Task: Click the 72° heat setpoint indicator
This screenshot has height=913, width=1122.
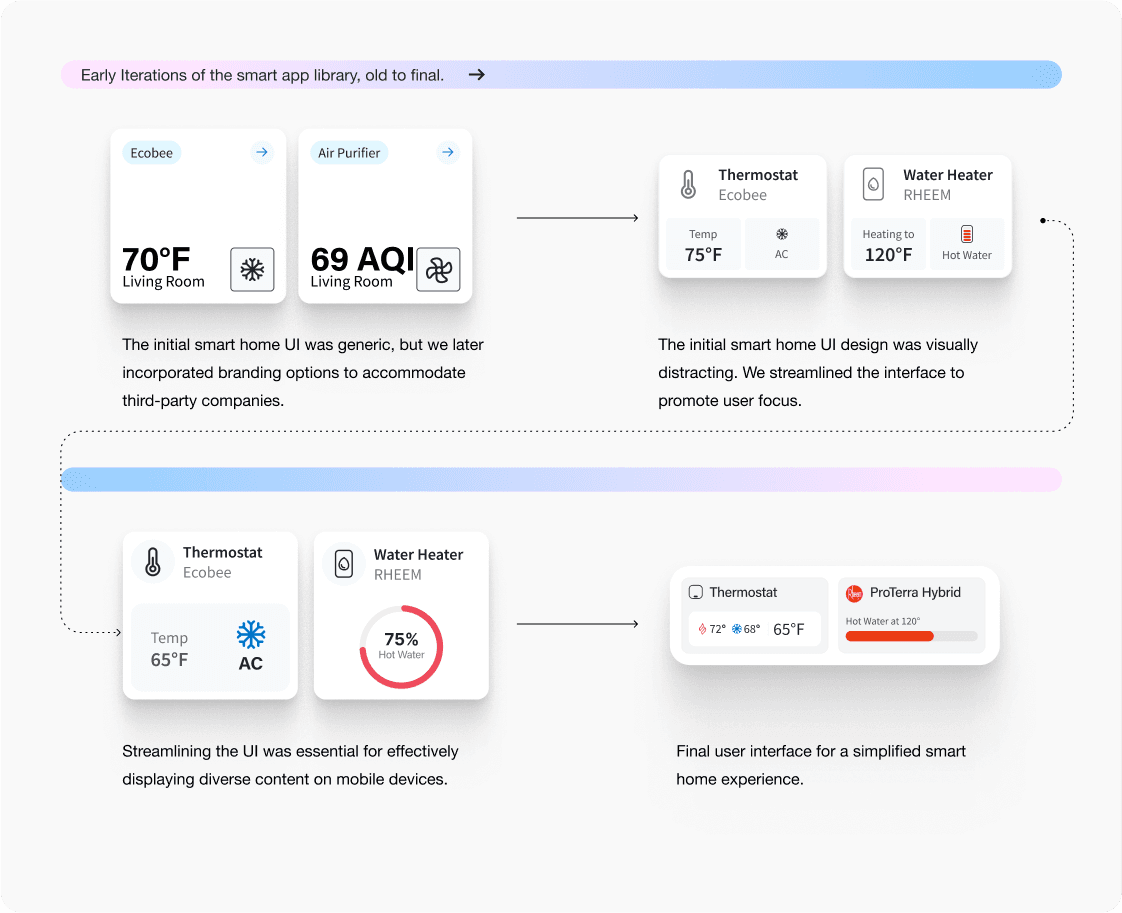Action: [x=712, y=630]
